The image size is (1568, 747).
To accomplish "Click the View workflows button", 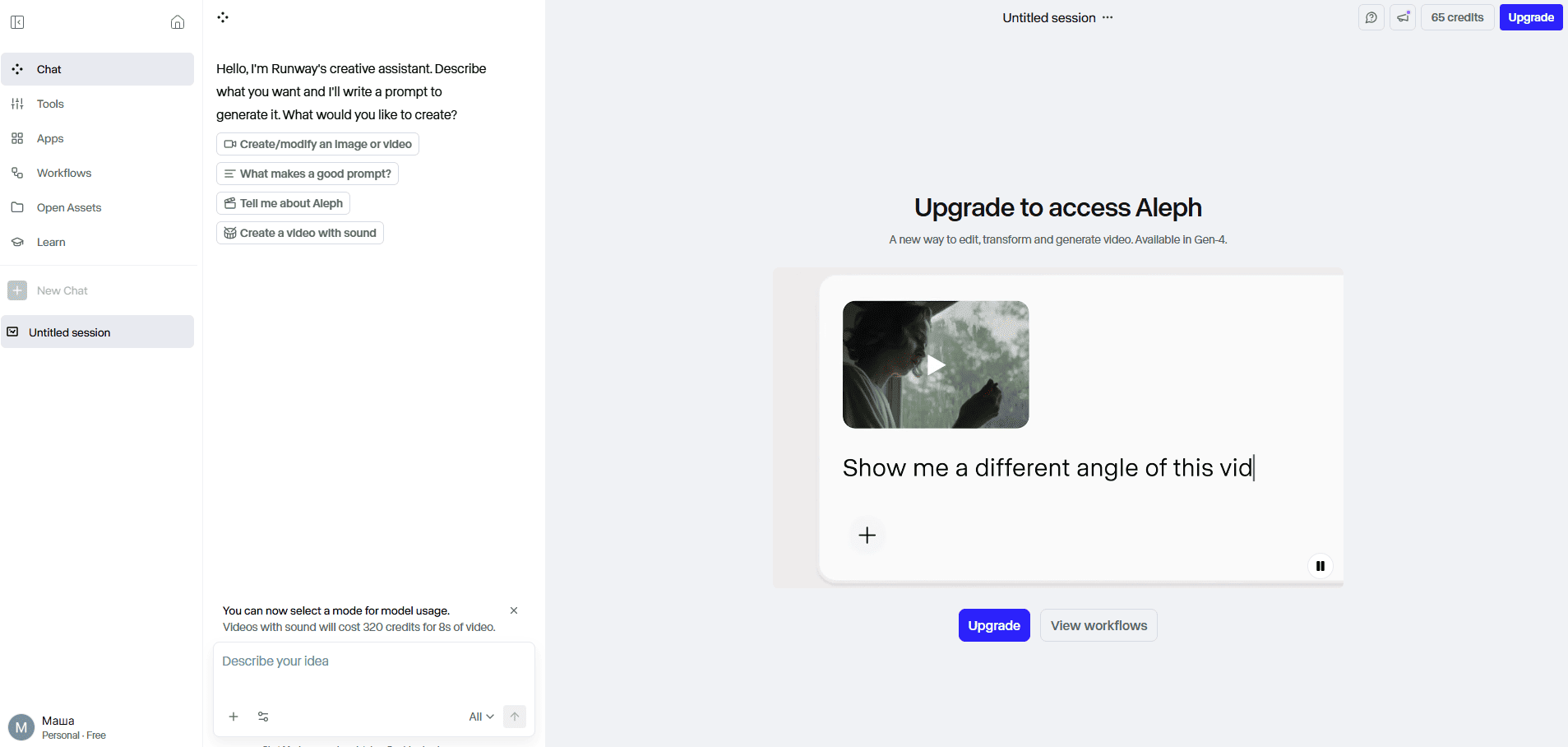I will click(1098, 625).
